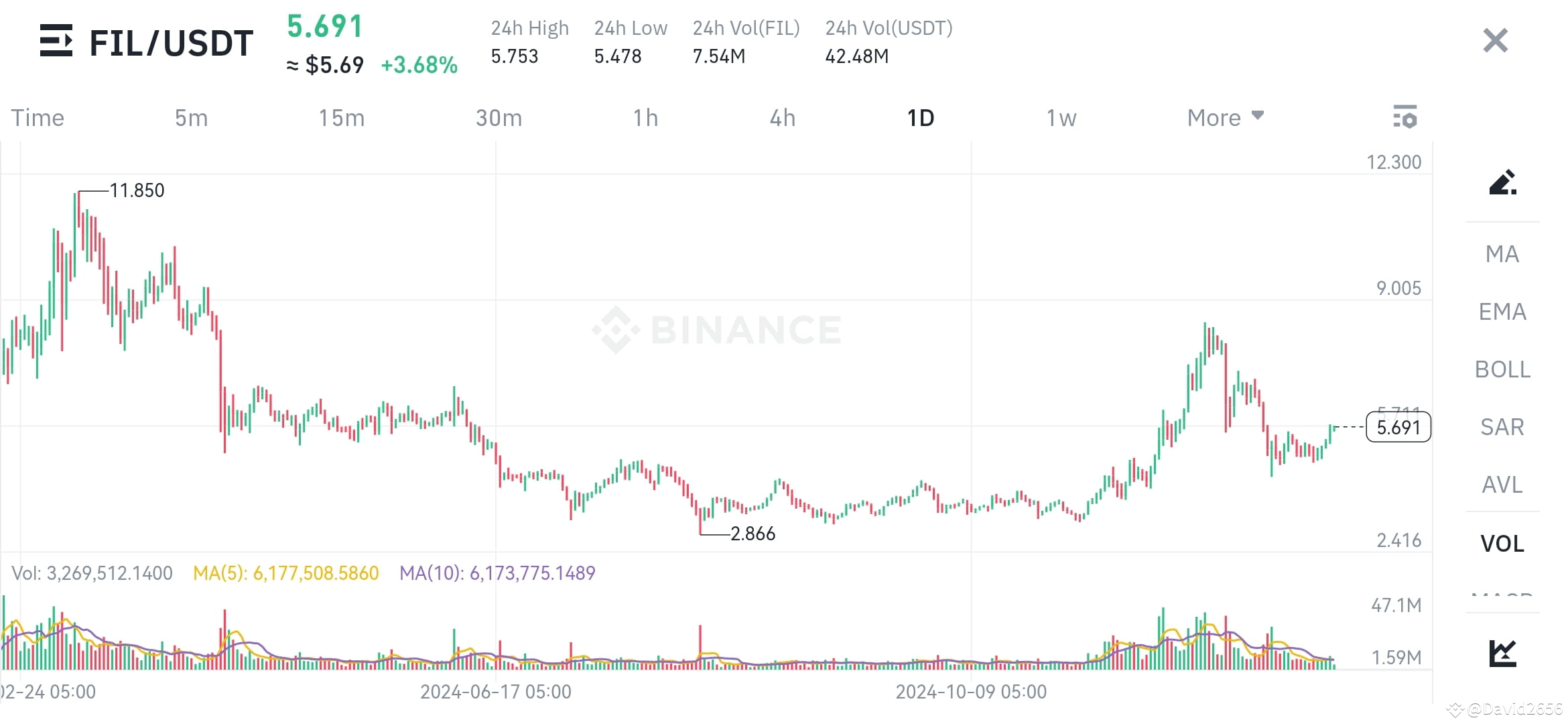Select the 15m interval tab

342,117
